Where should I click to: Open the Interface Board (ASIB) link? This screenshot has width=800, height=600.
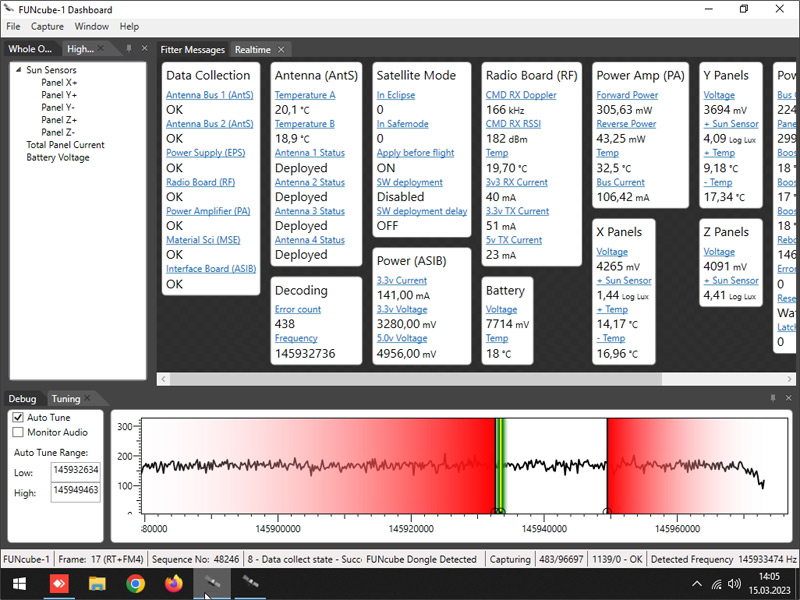tap(211, 268)
